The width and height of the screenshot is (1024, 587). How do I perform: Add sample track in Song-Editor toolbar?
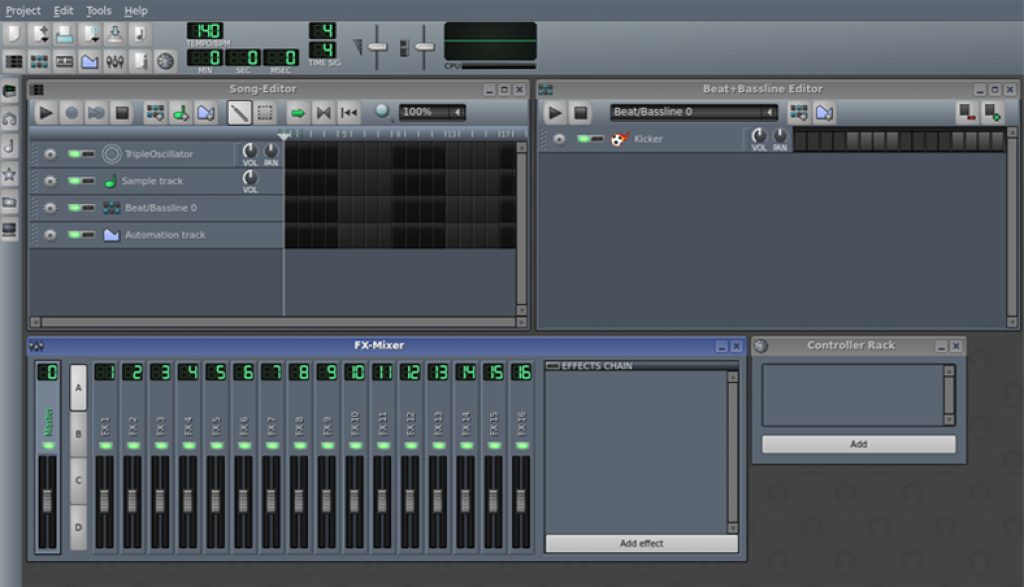point(180,113)
